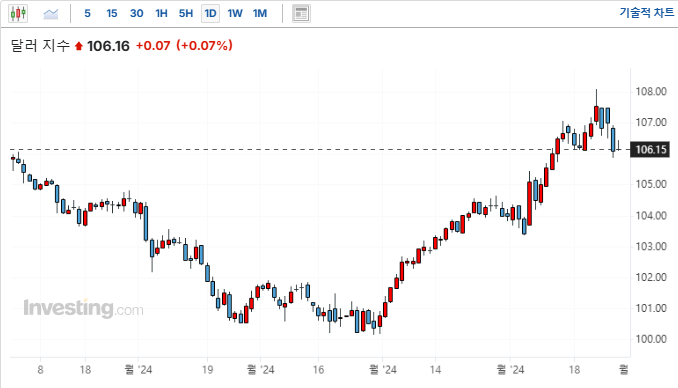
Task: Click the date label 8
Action: (x=40, y=370)
